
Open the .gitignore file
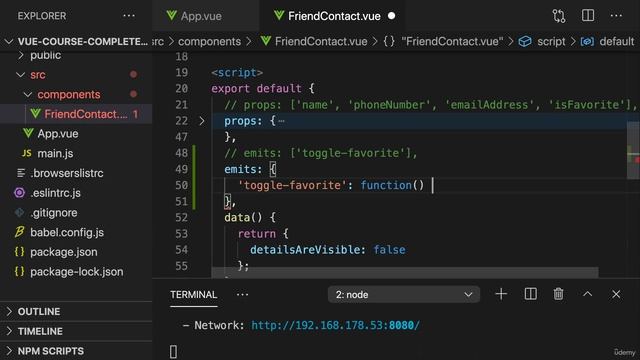pos(76,213)
